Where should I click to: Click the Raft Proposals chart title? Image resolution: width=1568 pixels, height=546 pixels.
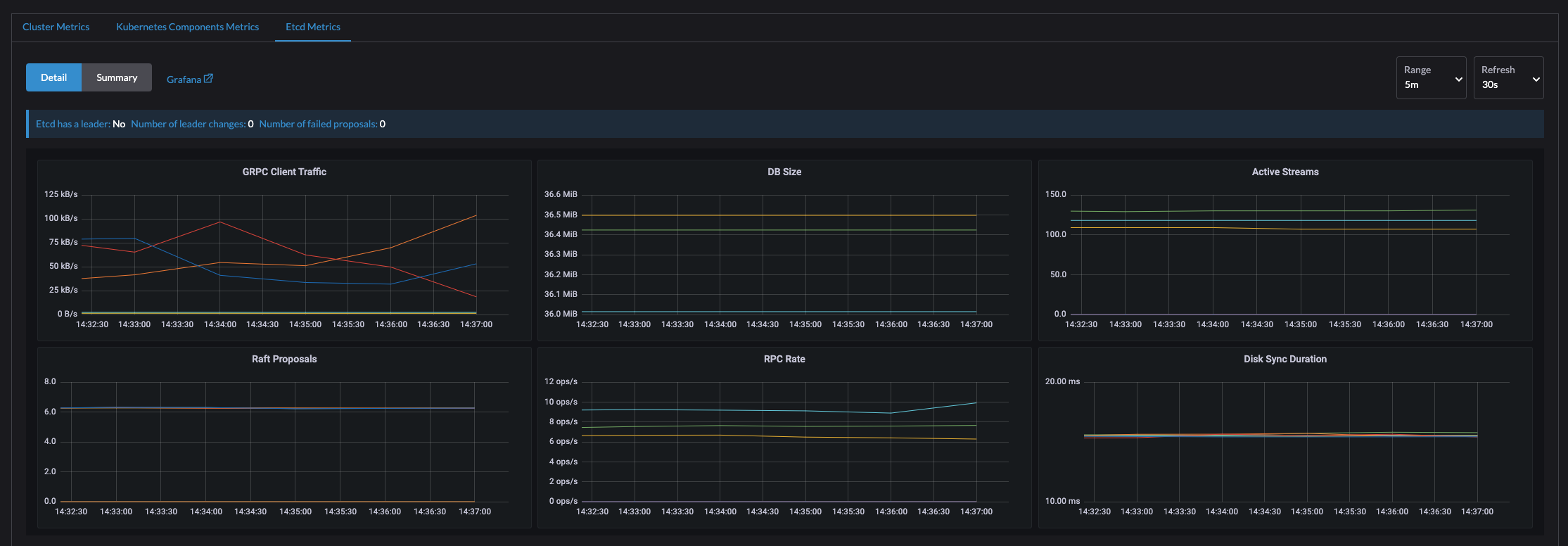click(284, 359)
